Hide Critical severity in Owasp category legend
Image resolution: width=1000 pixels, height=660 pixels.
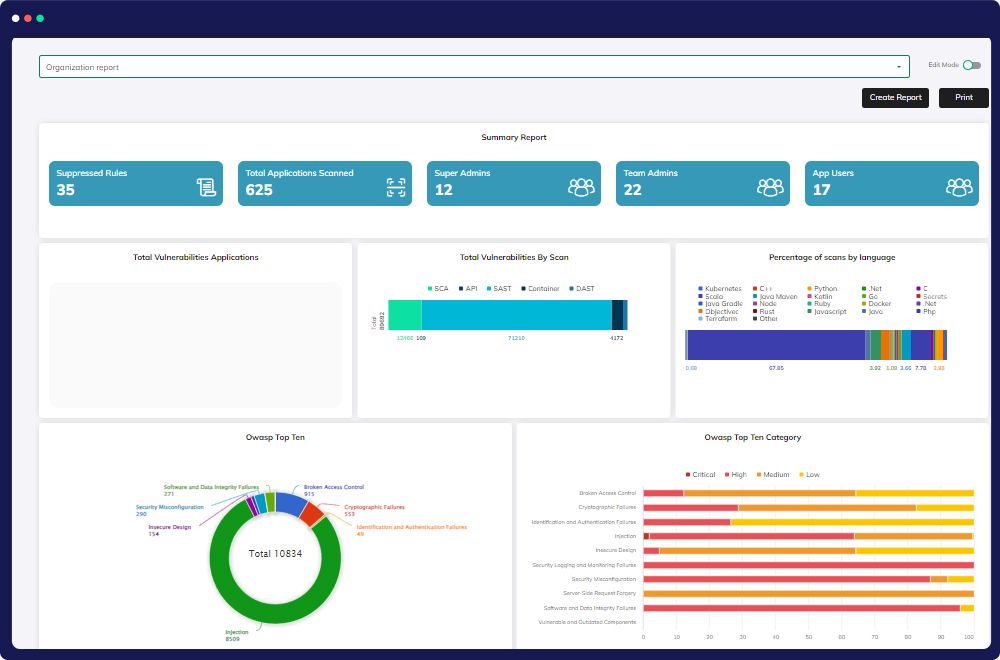point(700,474)
